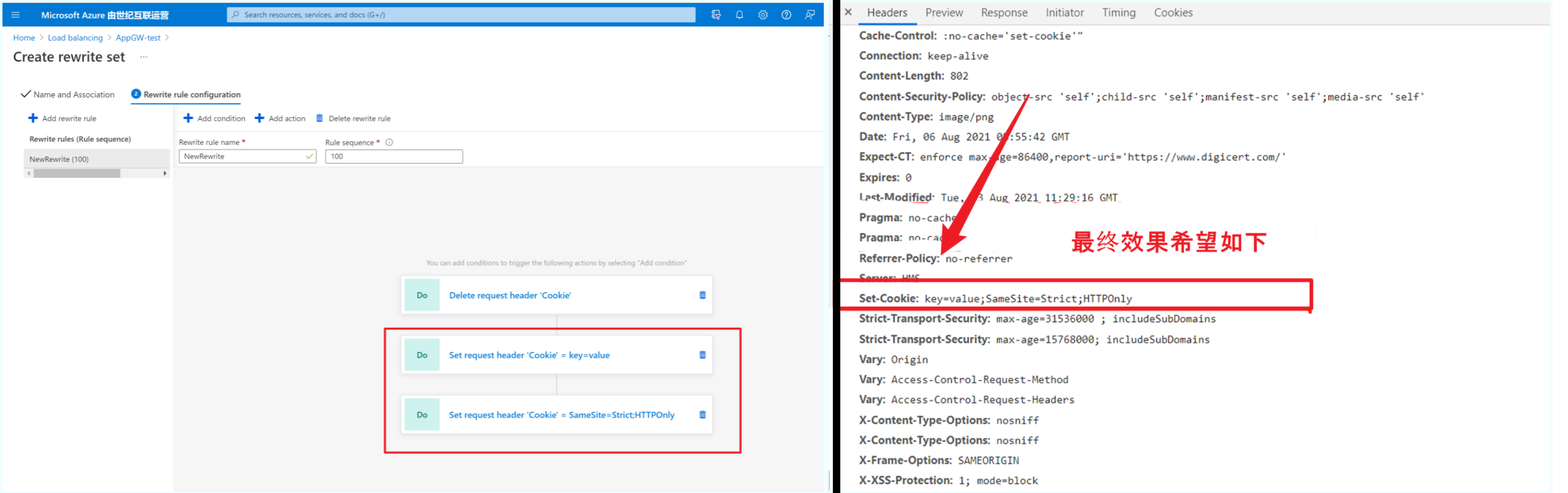Screen dimensions: 1568x493
Task: Focus the Rewrite rule name field
Action: point(244,157)
